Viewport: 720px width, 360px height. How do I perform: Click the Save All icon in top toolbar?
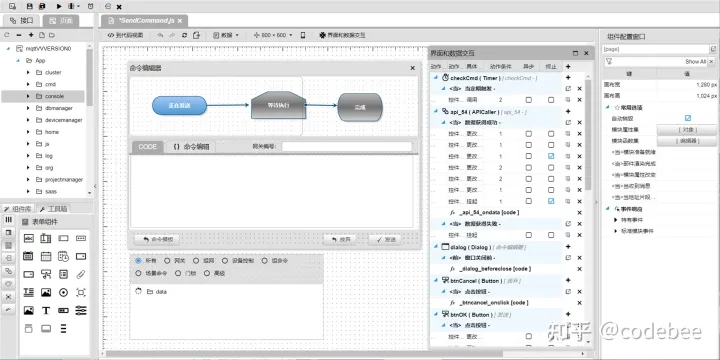coord(42,6)
